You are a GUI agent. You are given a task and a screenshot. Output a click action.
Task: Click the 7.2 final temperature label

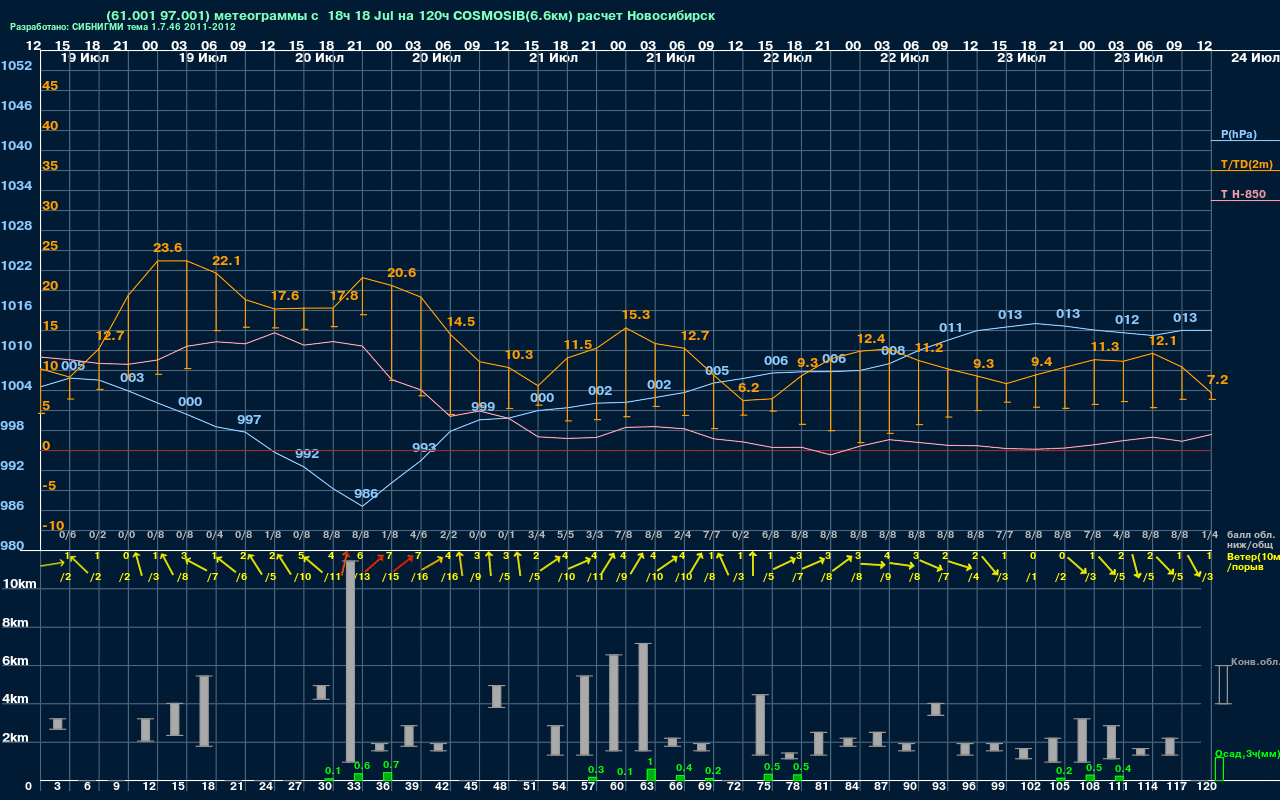(x=1218, y=379)
